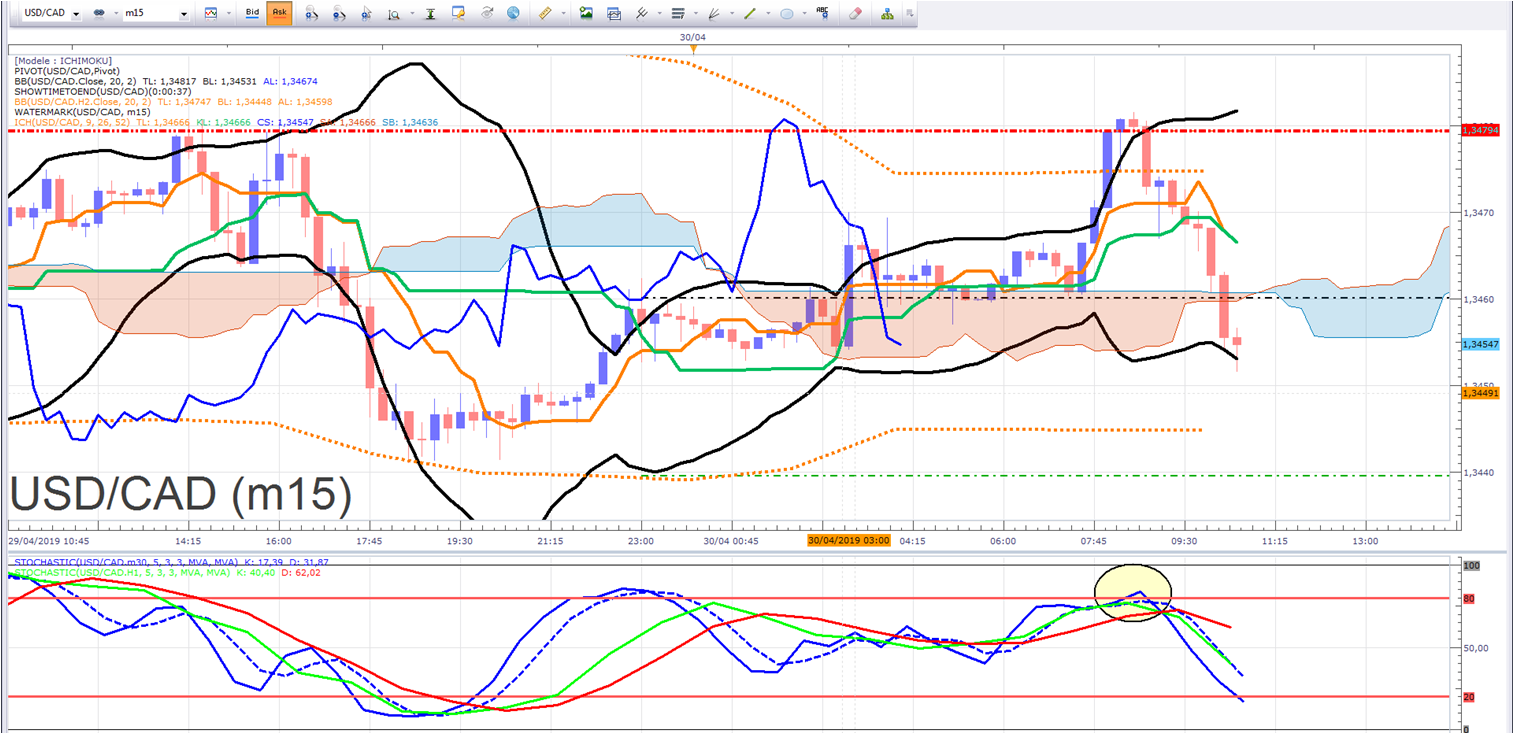Screen dimensions: 1514x734
Task: Click the chain link chart icon
Action: point(99,13)
